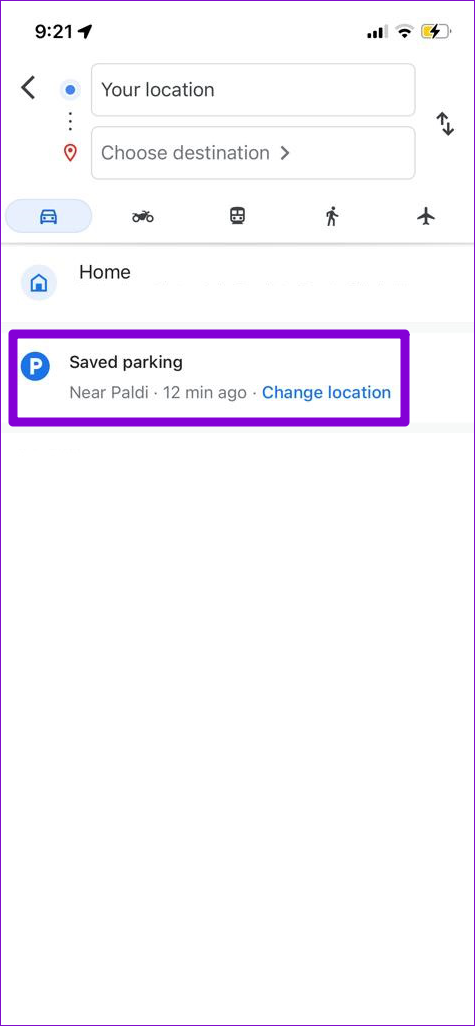Tap the blue current location dot
The width and height of the screenshot is (475, 1026).
(70, 90)
